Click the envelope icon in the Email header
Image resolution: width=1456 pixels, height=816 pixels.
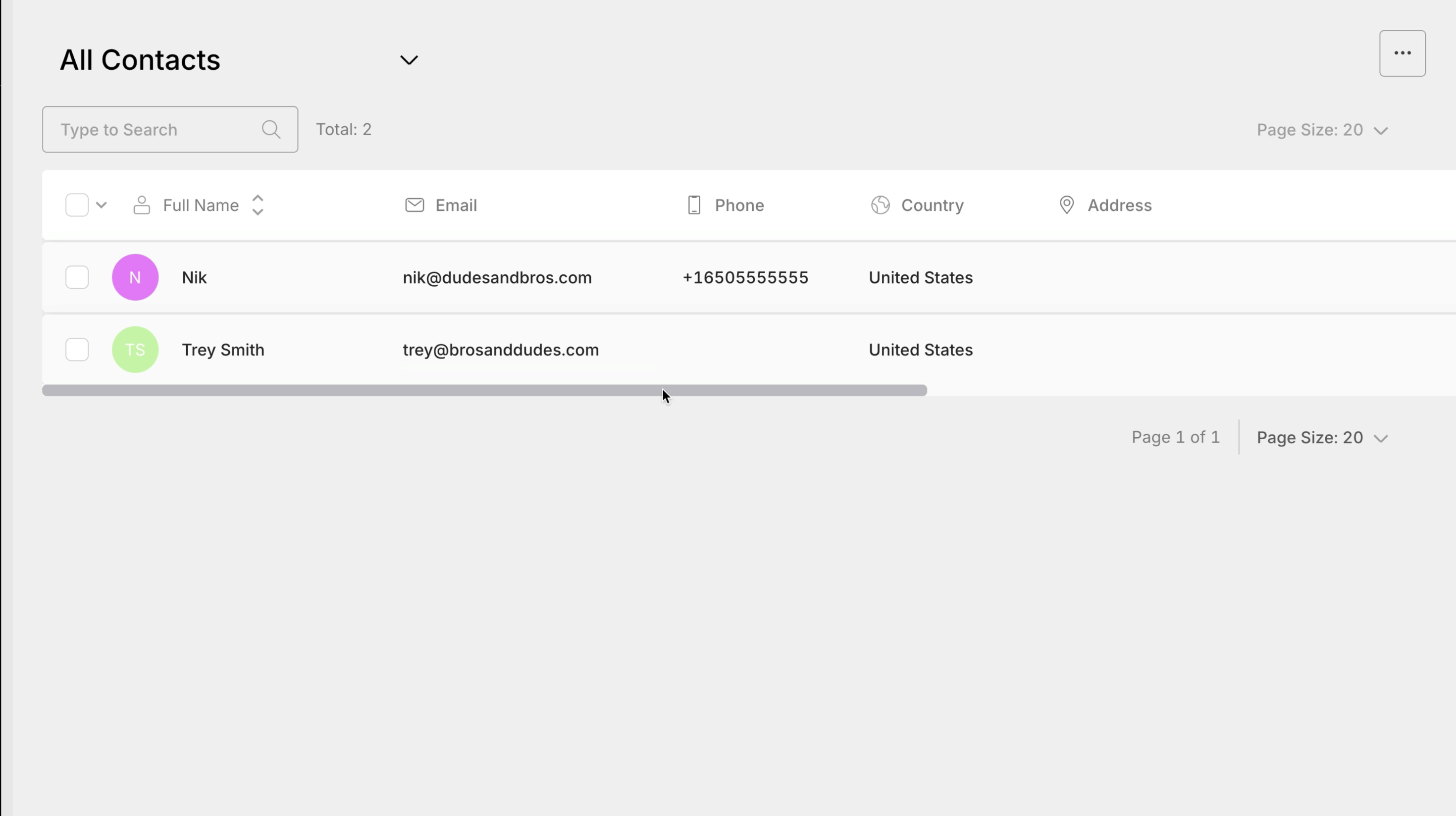[x=415, y=204]
